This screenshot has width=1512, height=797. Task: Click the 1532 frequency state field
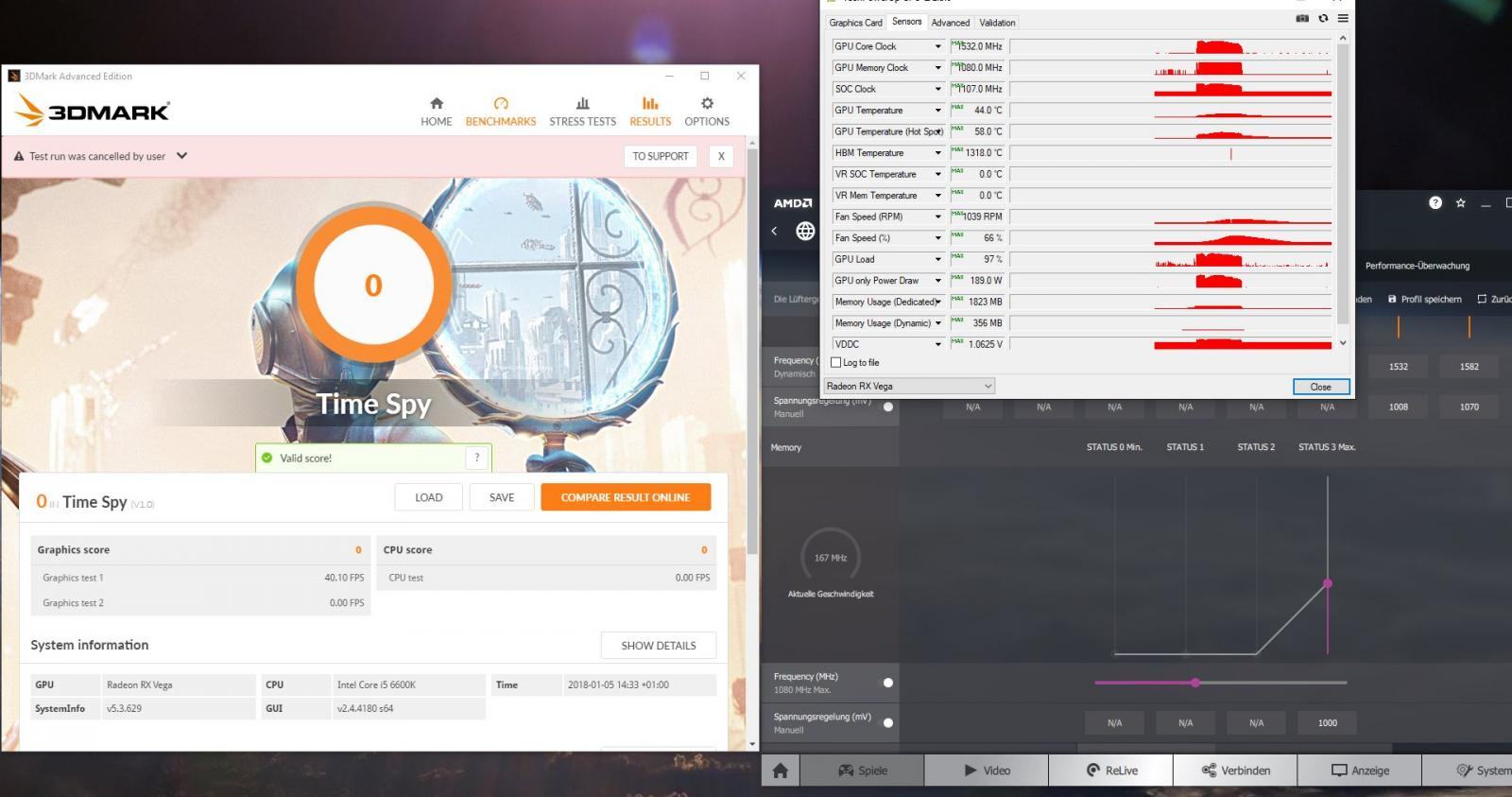[1399, 367]
